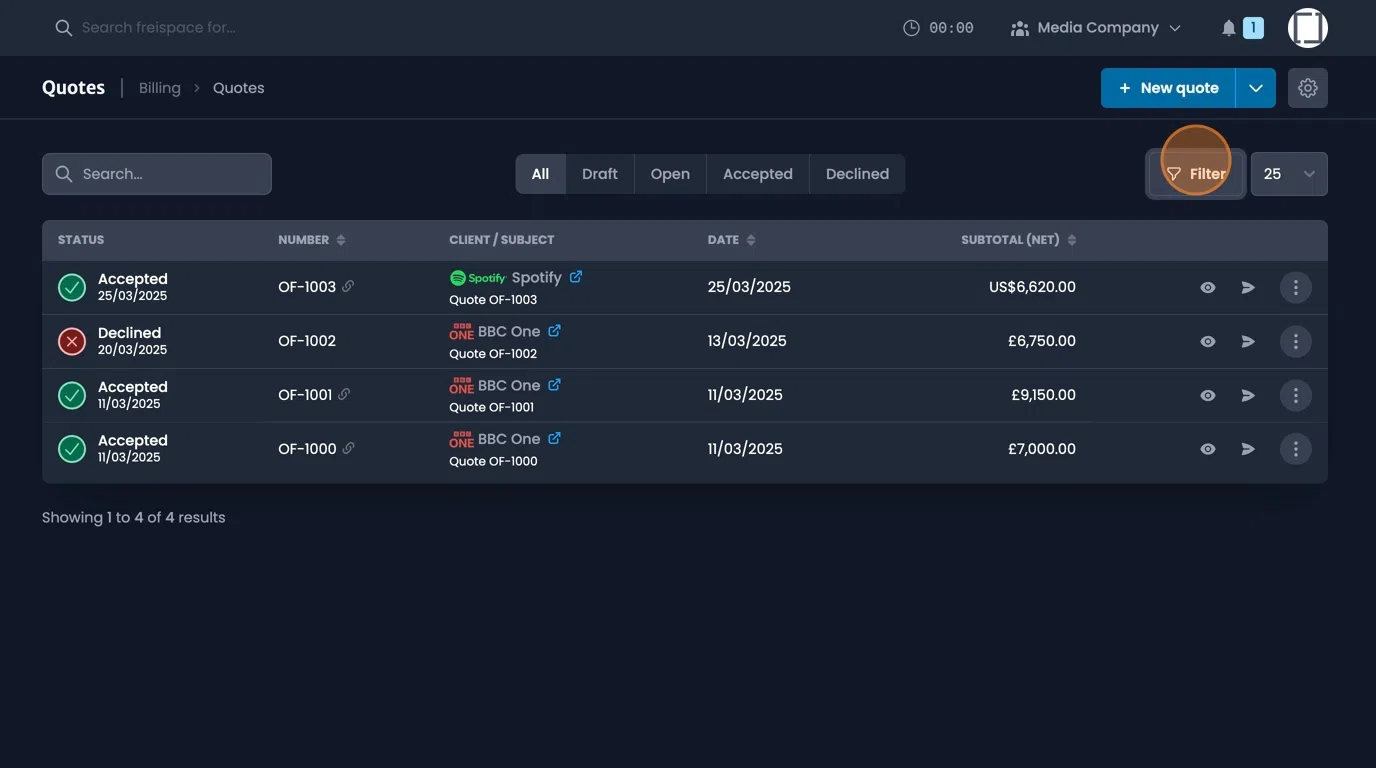Screen dimensions: 1376x768
Task: Expand the results-per-page 25 dropdown
Action: [x=1289, y=173]
